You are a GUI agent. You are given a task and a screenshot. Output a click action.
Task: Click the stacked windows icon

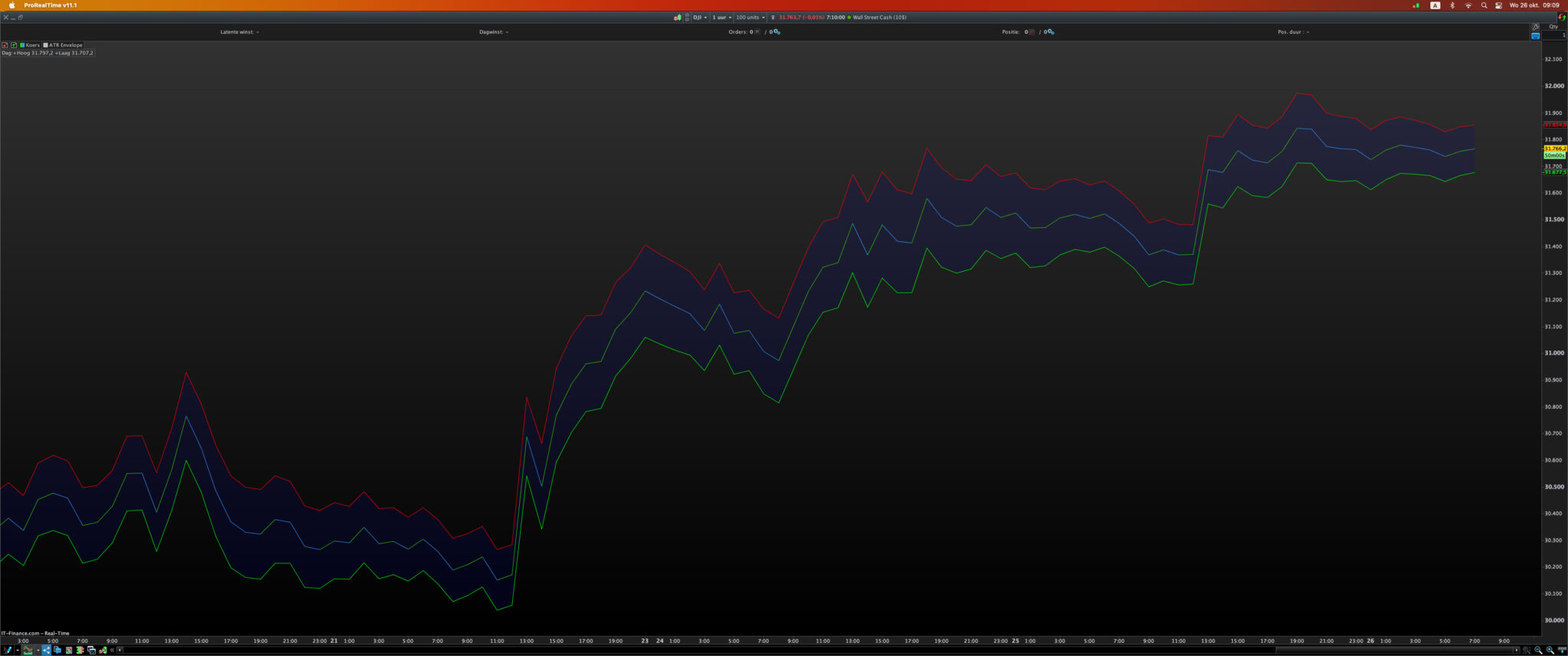(91, 650)
